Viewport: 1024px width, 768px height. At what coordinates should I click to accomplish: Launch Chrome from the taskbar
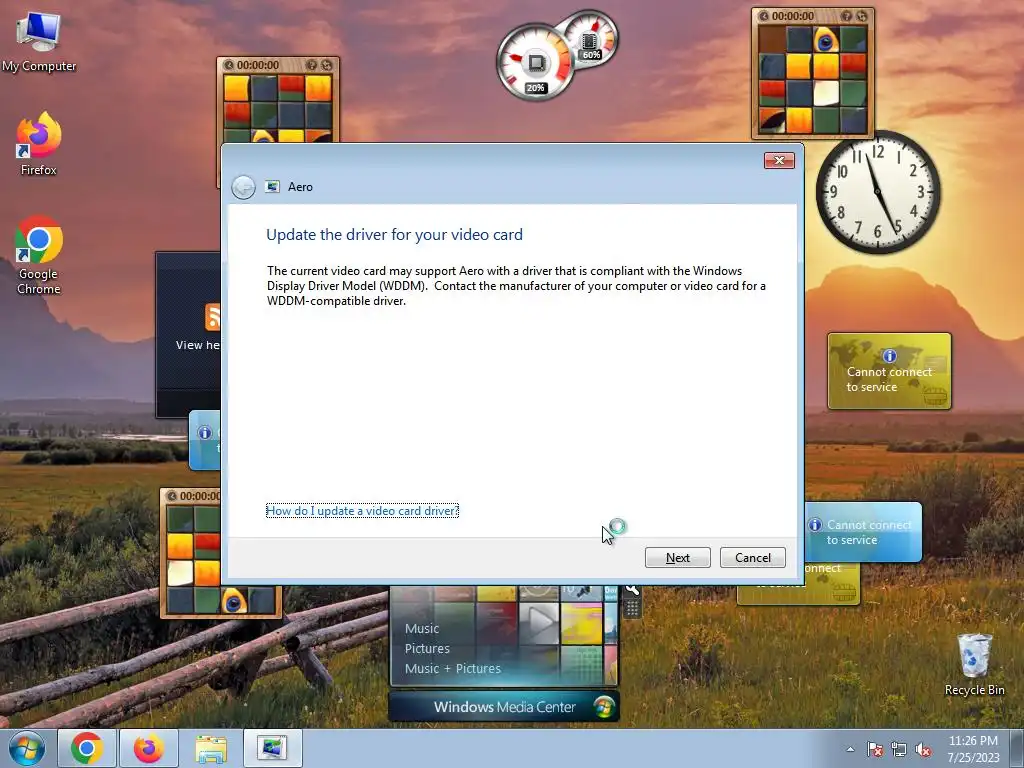pyautogui.click(x=87, y=748)
